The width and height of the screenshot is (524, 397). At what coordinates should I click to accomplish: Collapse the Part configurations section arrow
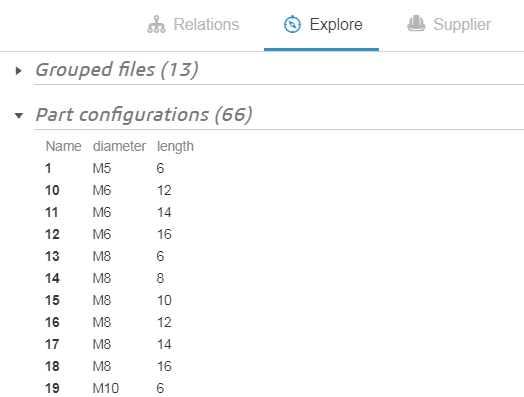click(x=19, y=116)
